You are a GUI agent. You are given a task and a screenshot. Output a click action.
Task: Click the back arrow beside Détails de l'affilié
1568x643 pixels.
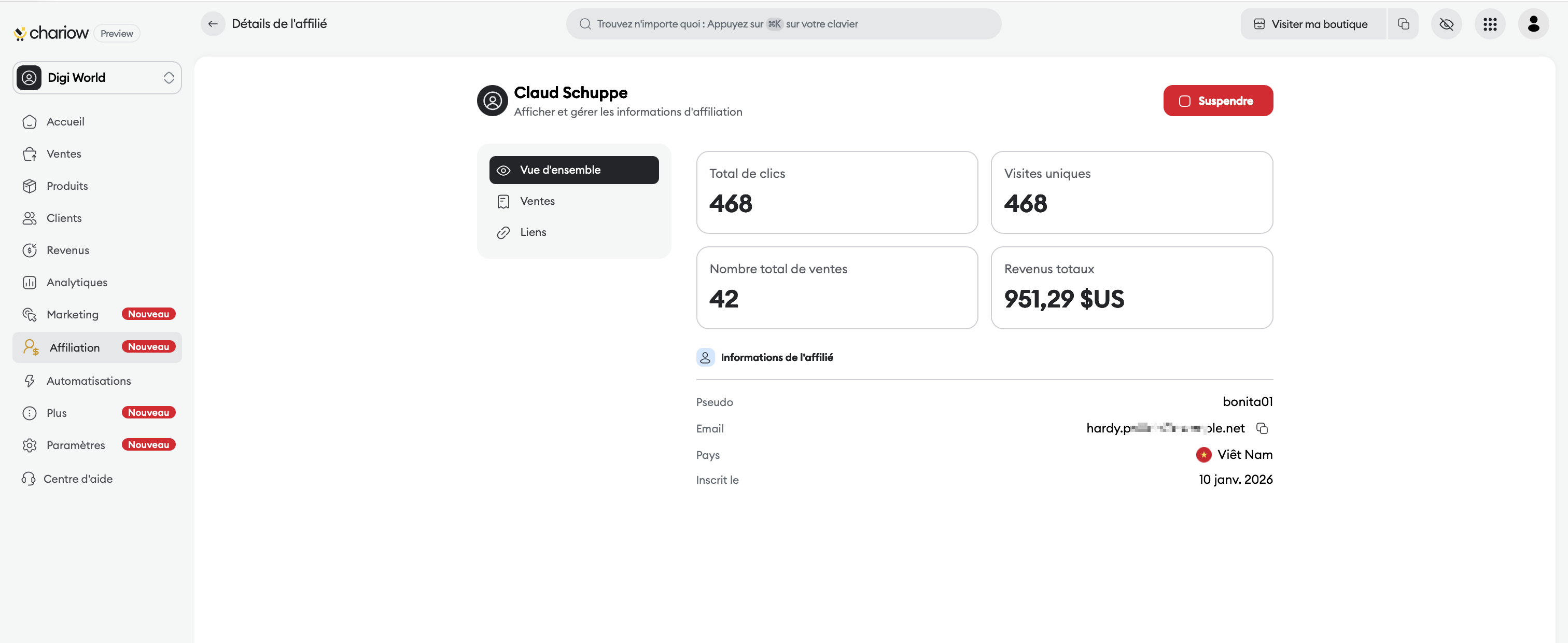coord(213,24)
